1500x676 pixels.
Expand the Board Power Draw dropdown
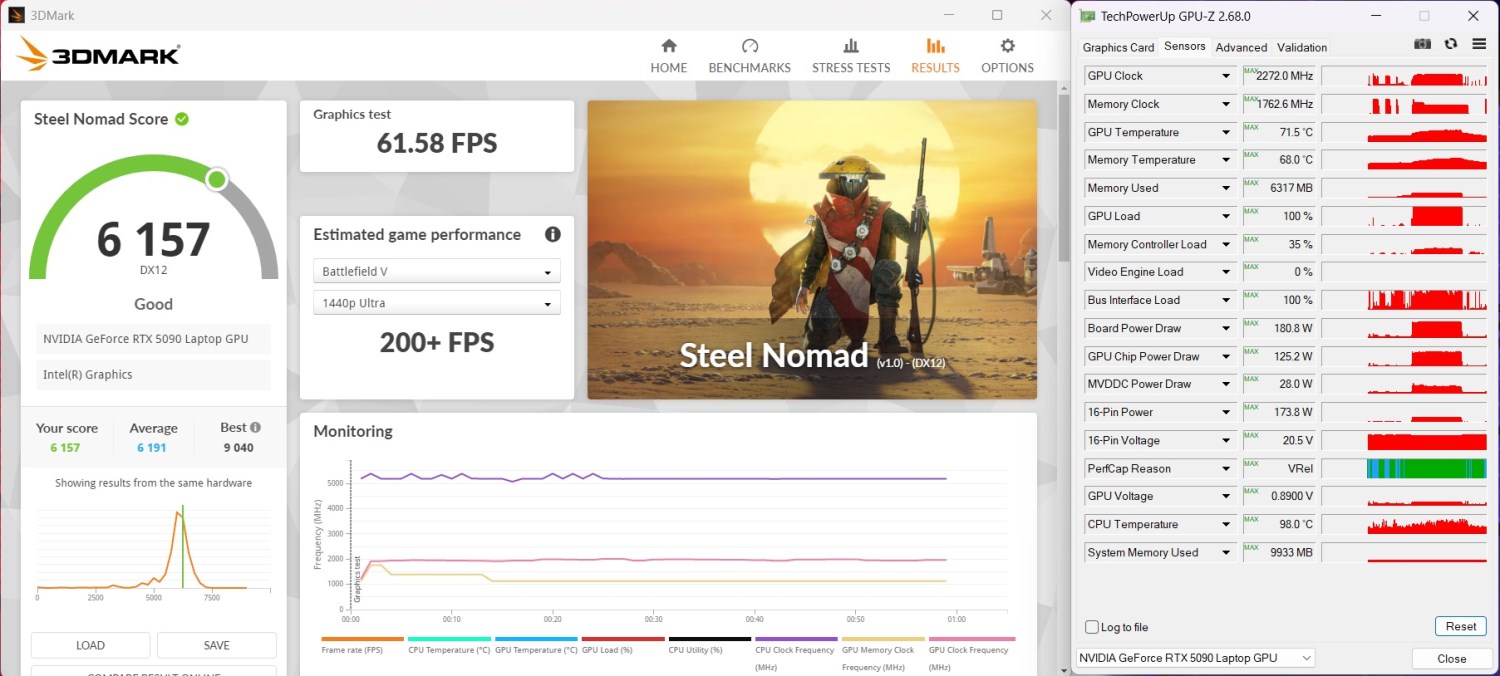[1226, 328]
